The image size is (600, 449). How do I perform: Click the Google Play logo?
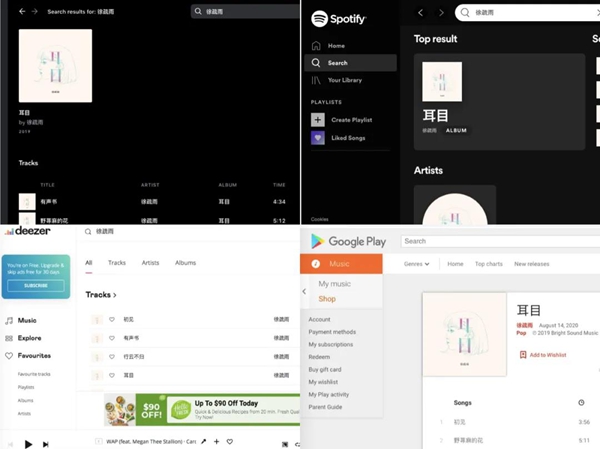click(348, 242)
